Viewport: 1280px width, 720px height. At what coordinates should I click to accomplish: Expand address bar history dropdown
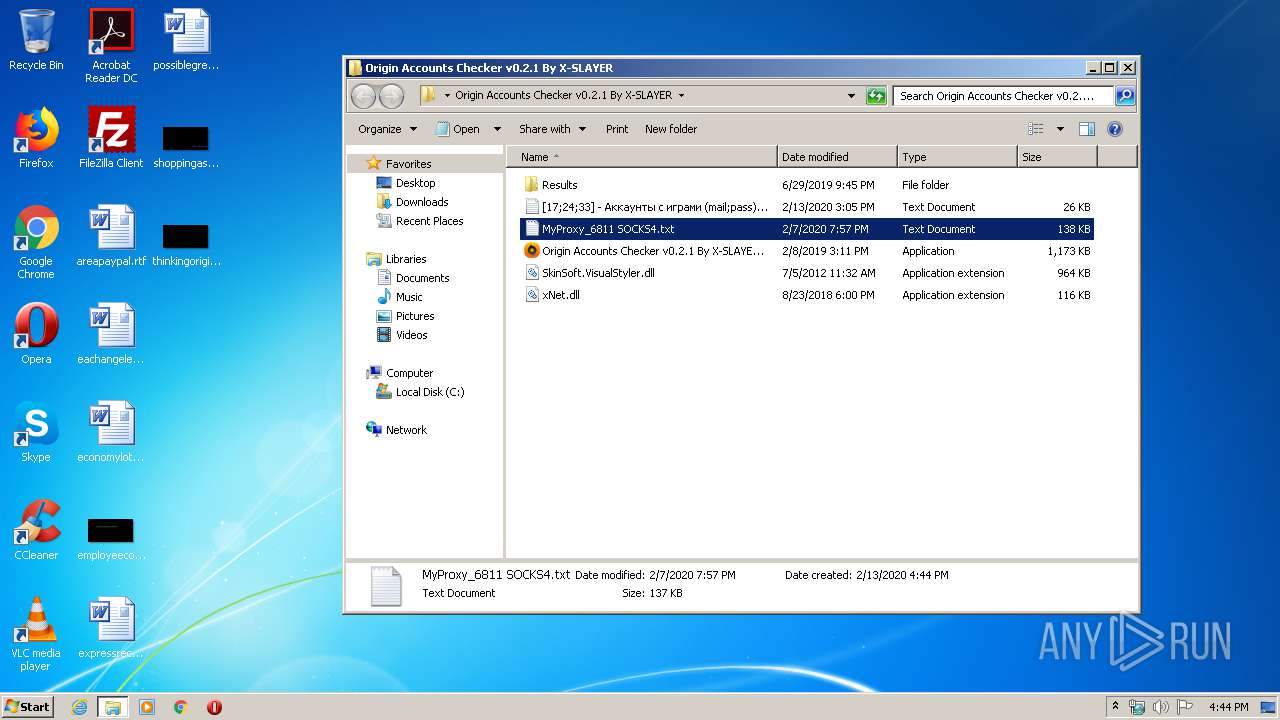coord(852,96)
